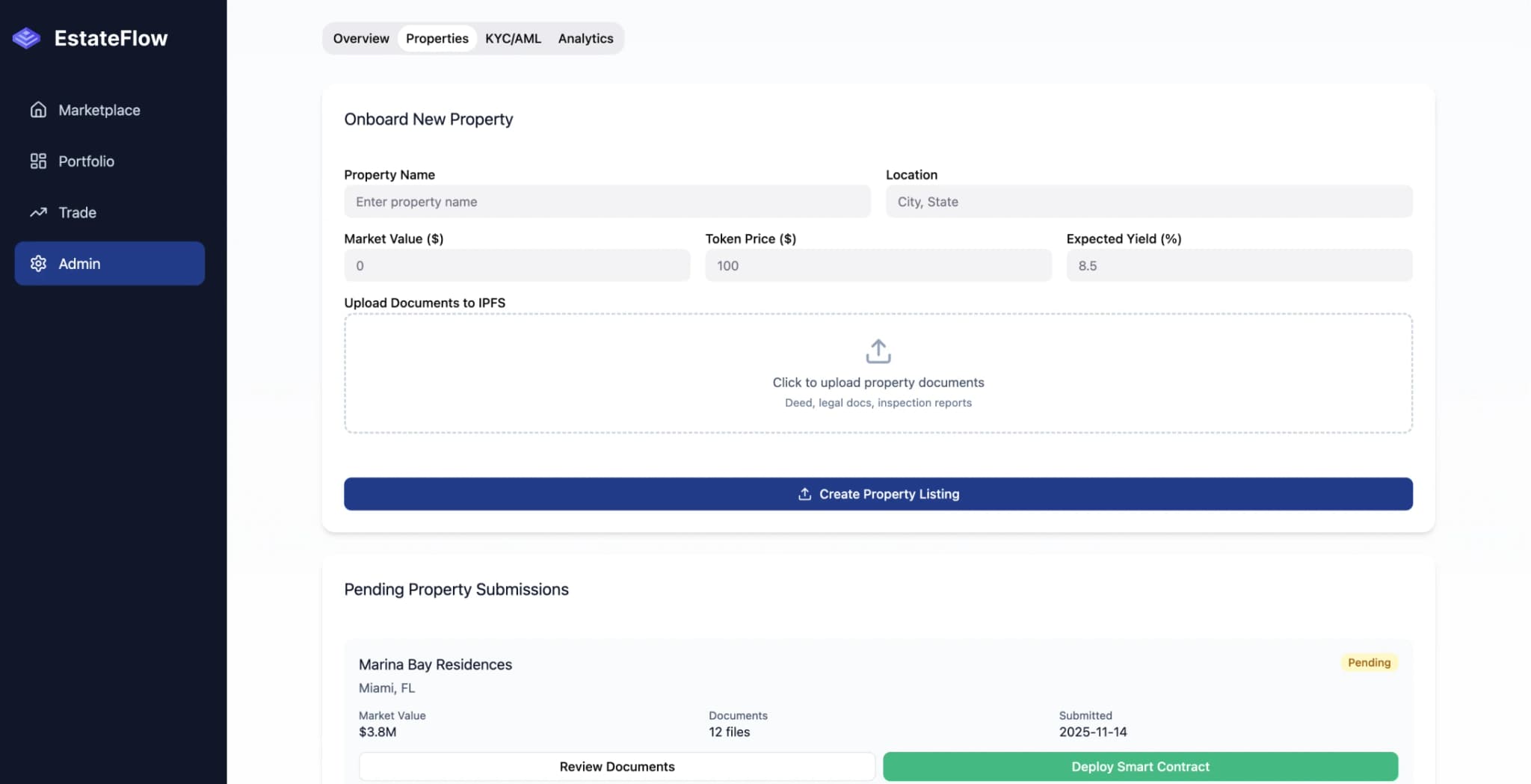
Task: Focus the Property Name input field
Action: [607, 201]
